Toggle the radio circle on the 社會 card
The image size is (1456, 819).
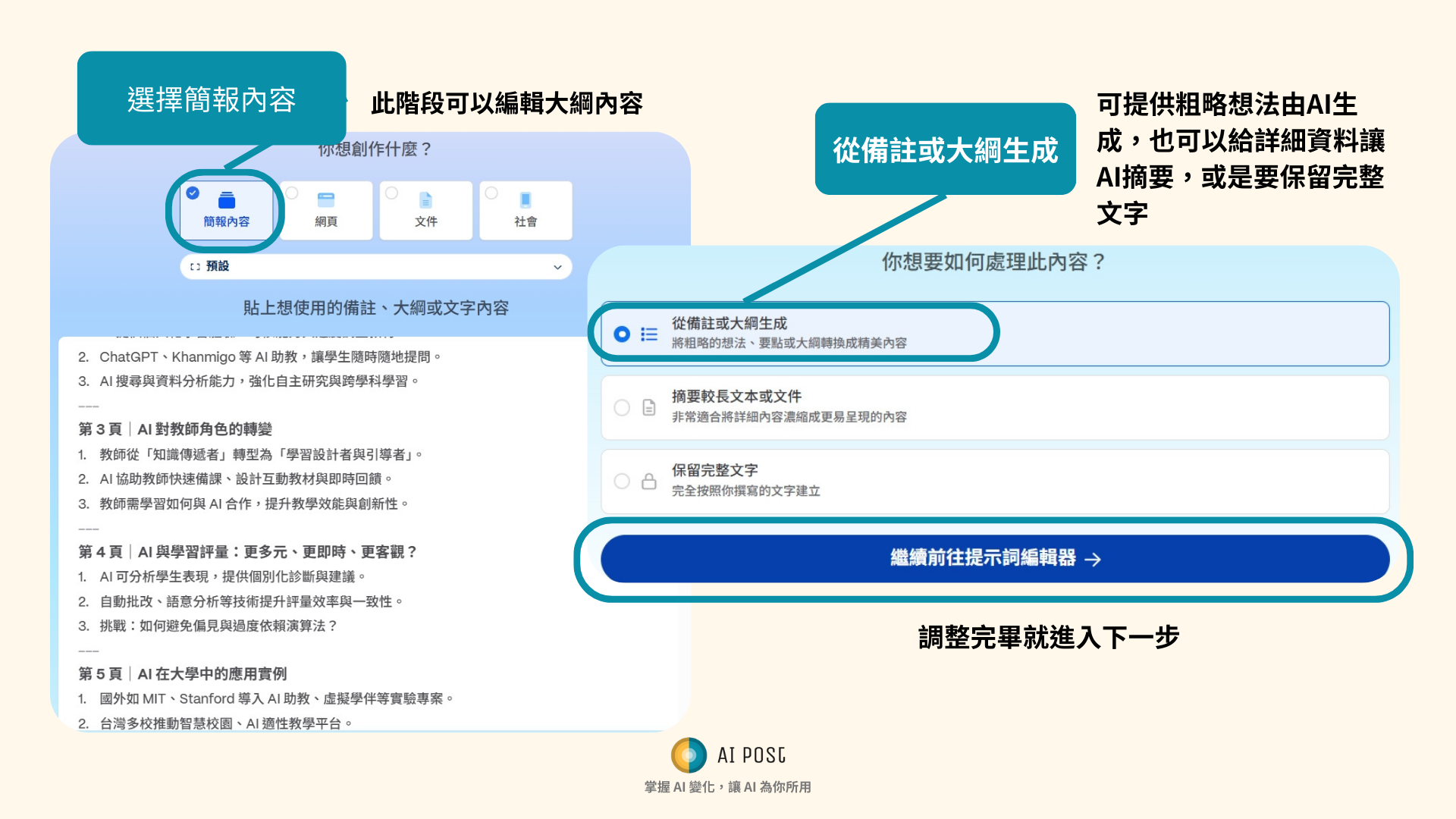point(491,193)
